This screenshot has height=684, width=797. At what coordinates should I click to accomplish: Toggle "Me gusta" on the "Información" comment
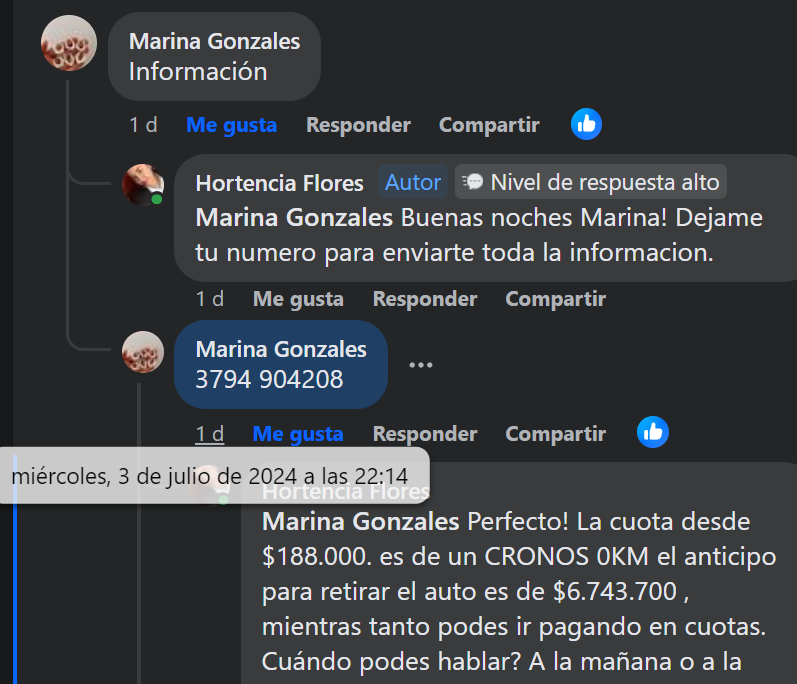coord(231,125)
